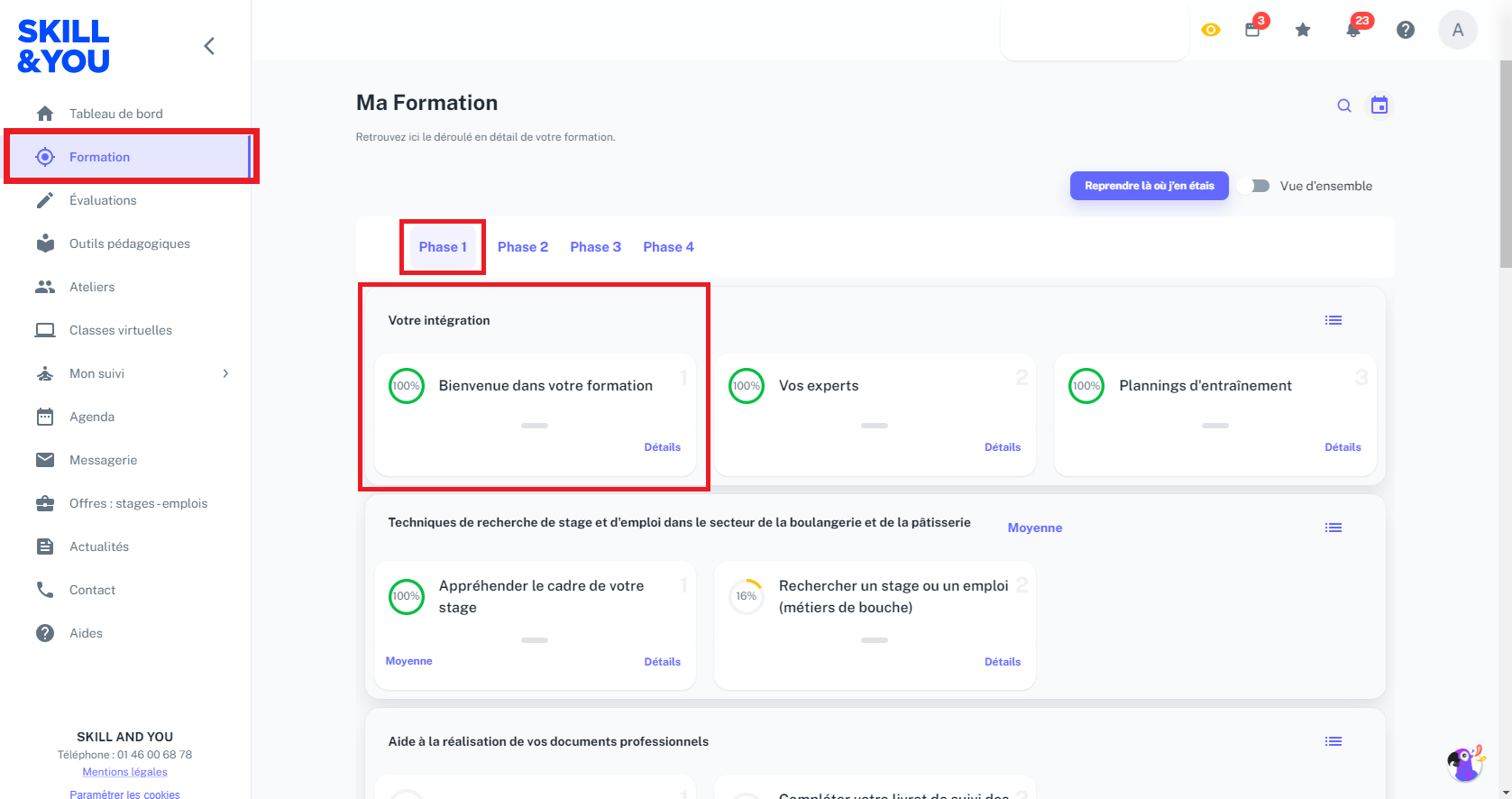Open list menu for Aide à la réalisation
Viewport: 1512px width, 799px height.
click(x=1333, y=741)
